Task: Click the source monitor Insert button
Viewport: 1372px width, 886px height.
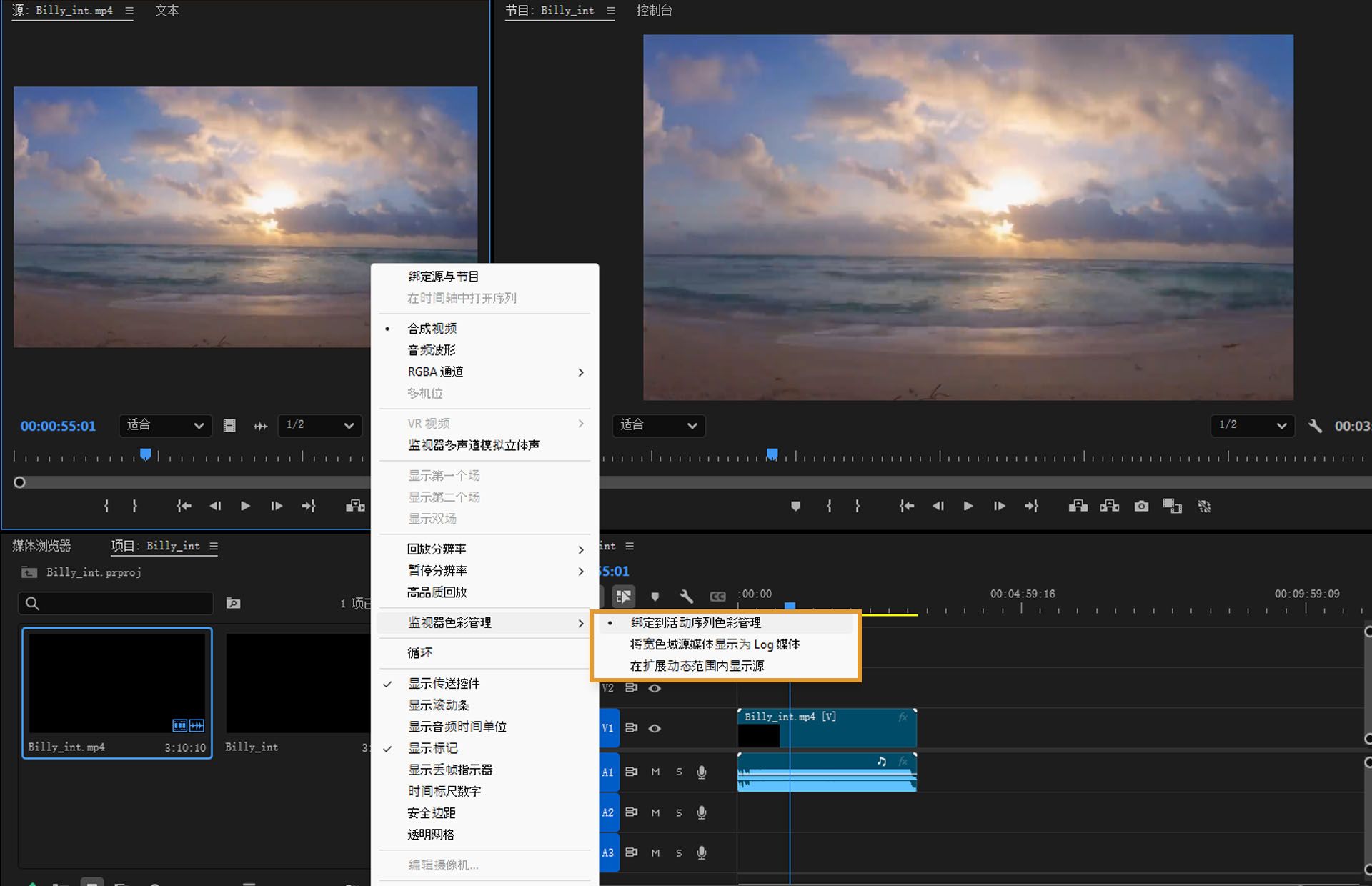Action: click(355, 507)
